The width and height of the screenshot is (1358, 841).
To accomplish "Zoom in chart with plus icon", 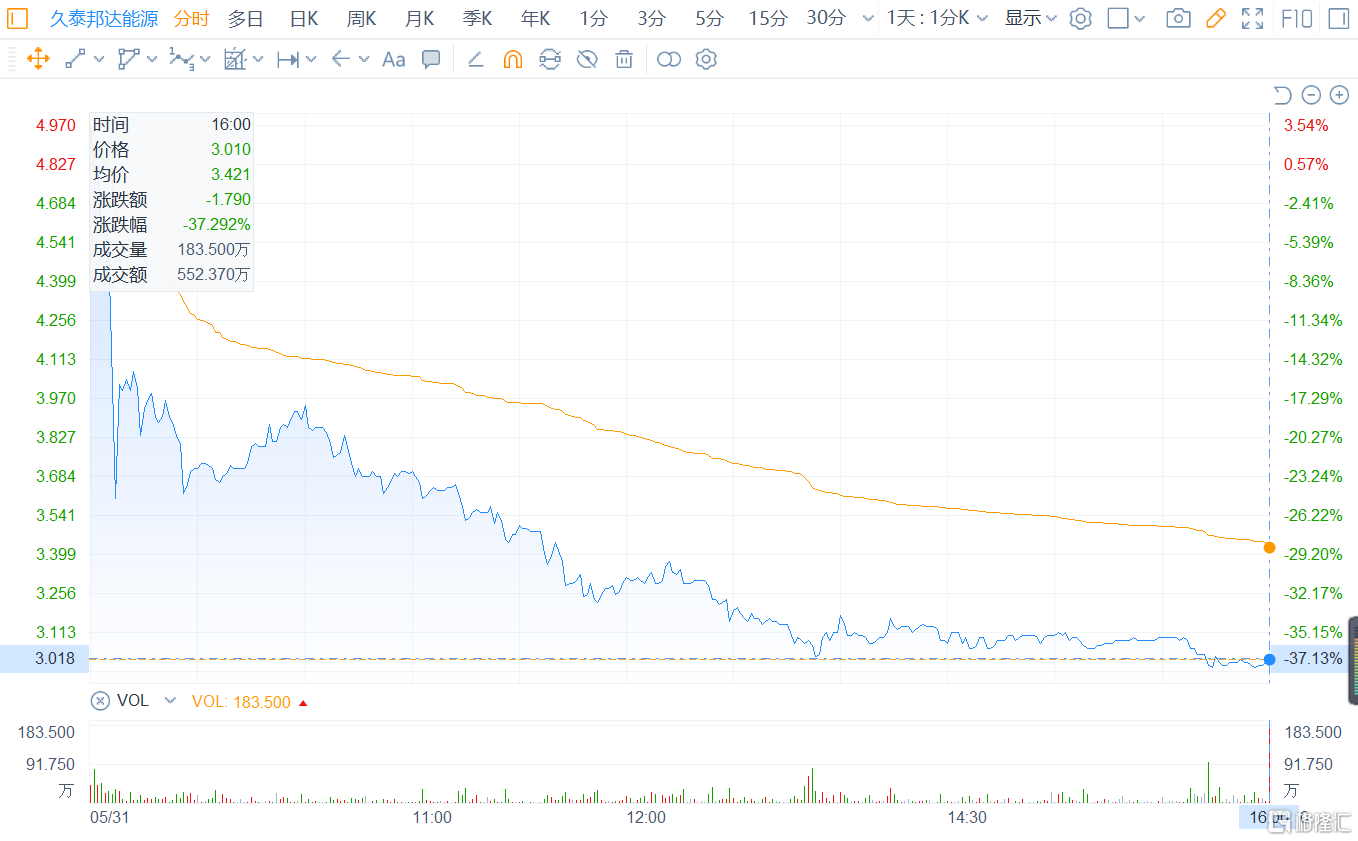I will 1339,95.
